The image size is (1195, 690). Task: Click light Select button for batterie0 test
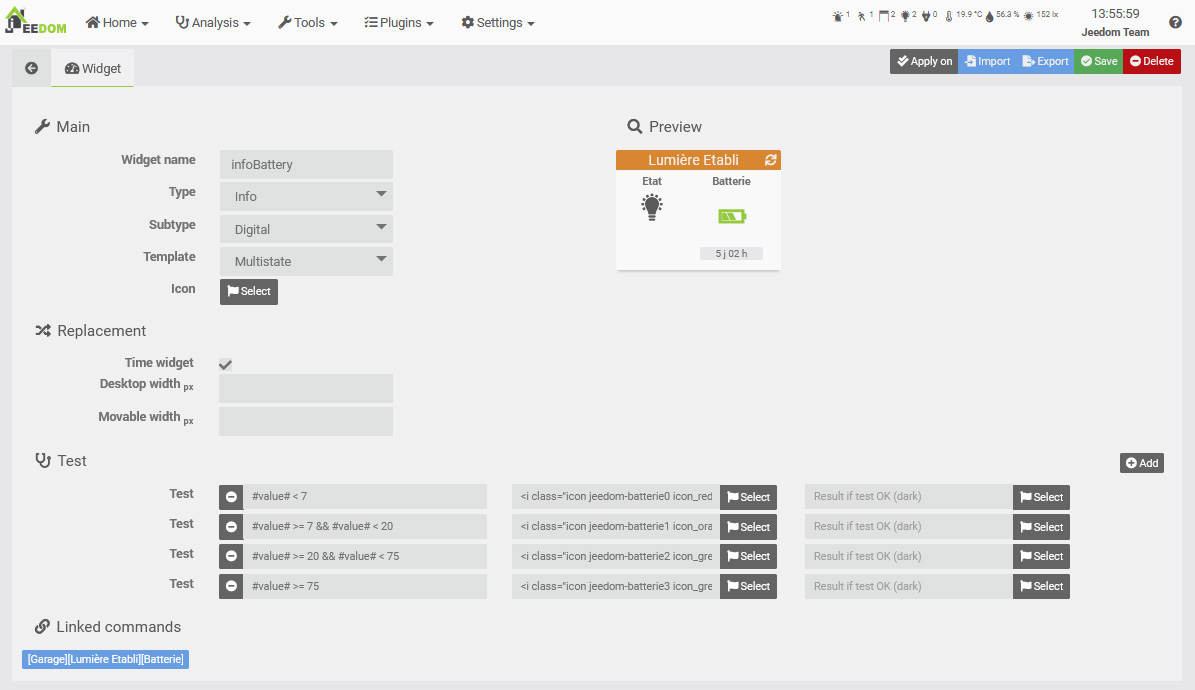tap(748, 497)
